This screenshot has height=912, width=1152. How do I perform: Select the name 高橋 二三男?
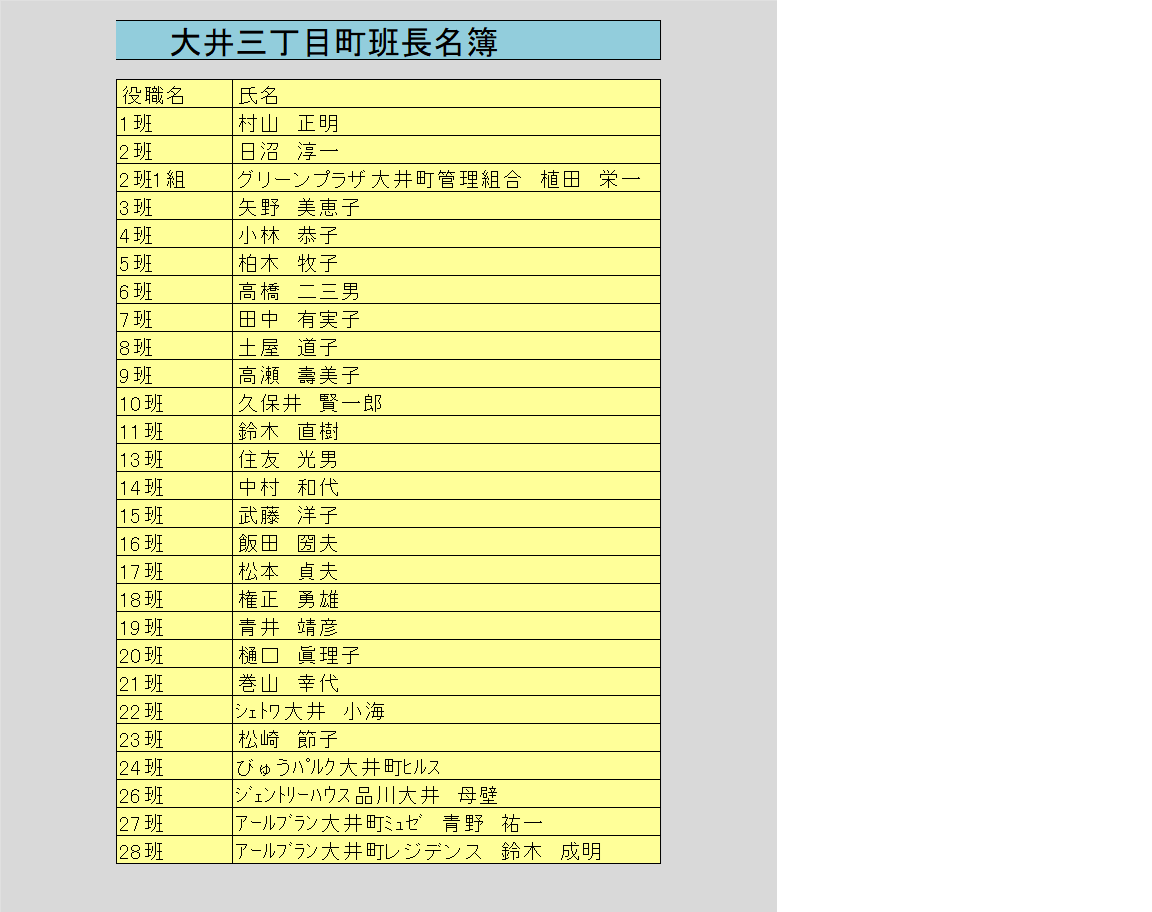[446, 292]
